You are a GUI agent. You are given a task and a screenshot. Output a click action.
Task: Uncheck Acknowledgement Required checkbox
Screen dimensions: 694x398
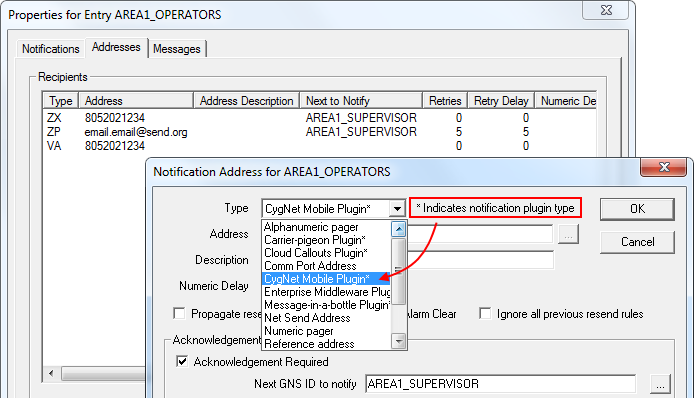click(x=182, y=361)
